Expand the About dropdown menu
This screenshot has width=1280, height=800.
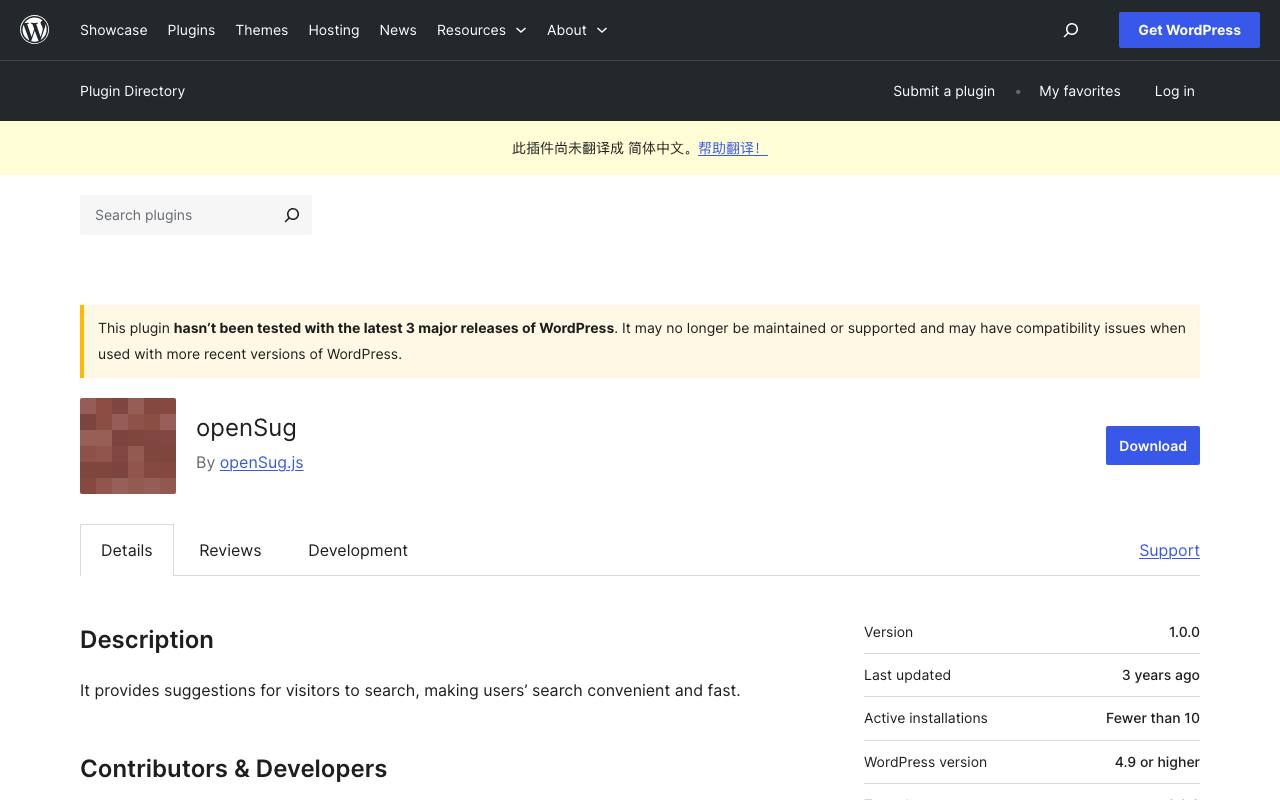(577, 30)
